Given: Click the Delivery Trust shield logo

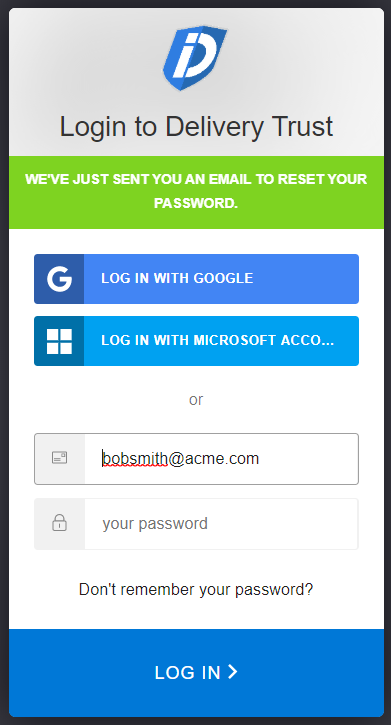Looking at the screenshot, I should (x=195, y=58).
